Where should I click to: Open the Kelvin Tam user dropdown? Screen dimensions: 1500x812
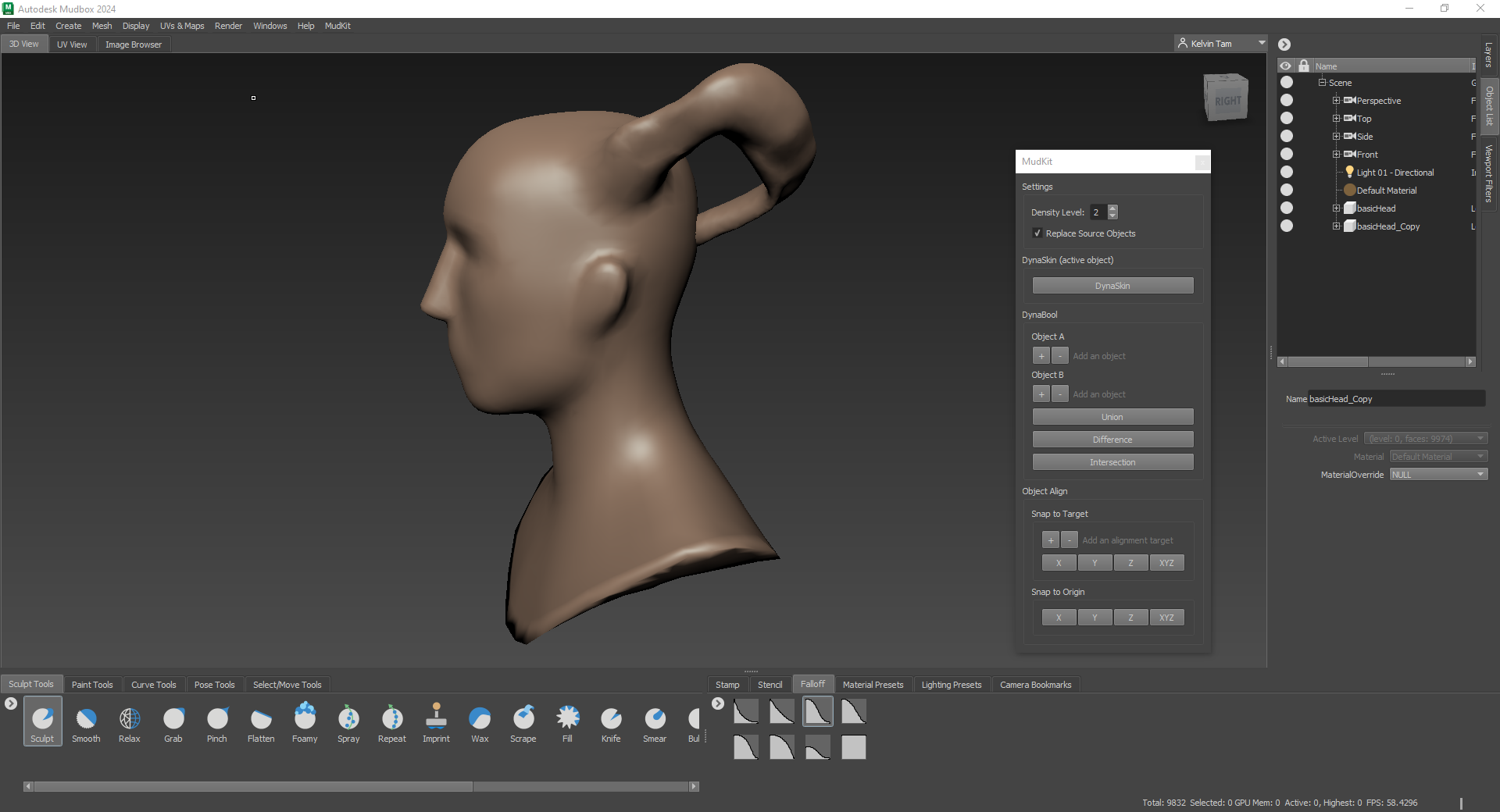point(1220,44)
